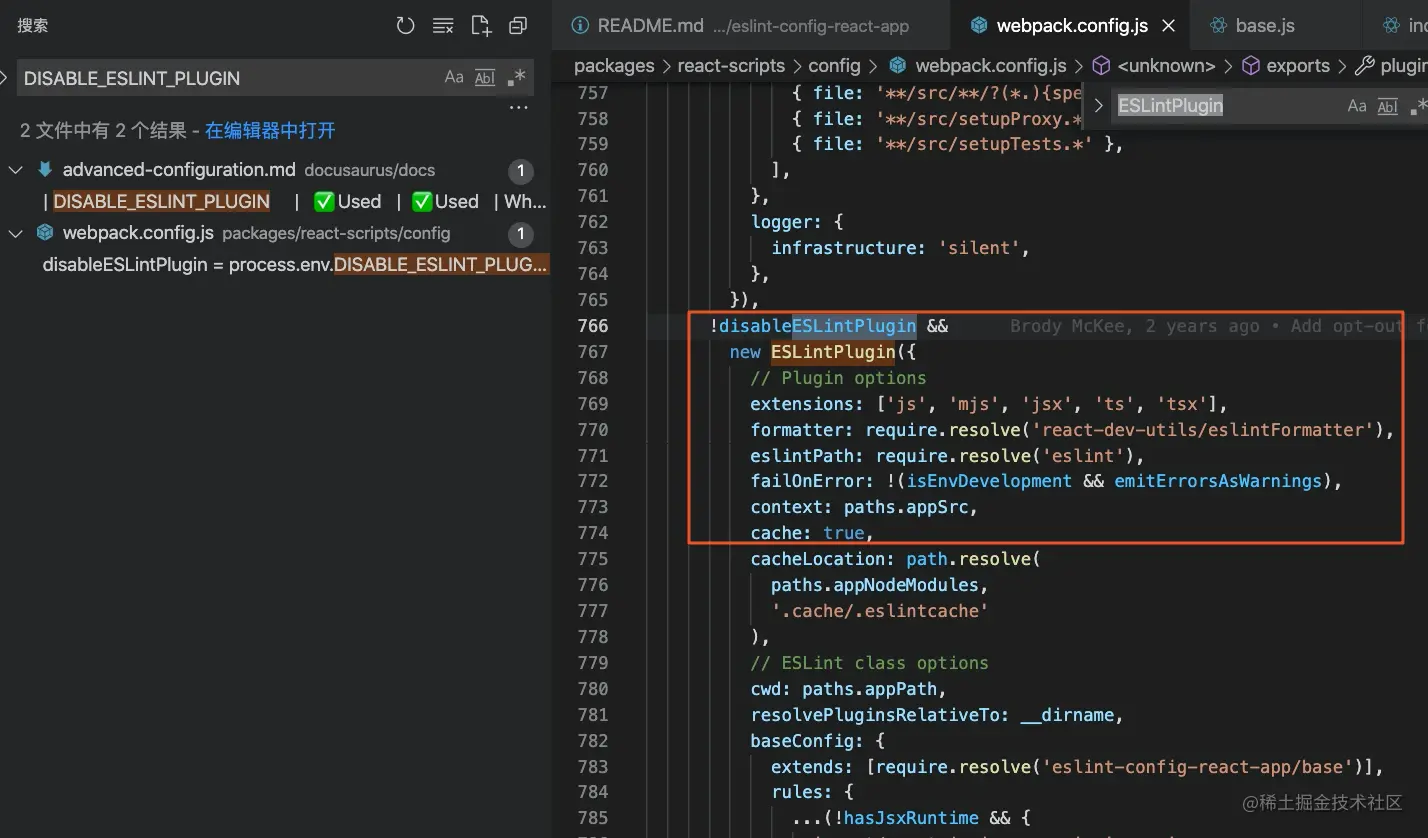1428x838 pixels.
Task: Toggle whole word match in sidebar search
Action: tap(485, 77)
